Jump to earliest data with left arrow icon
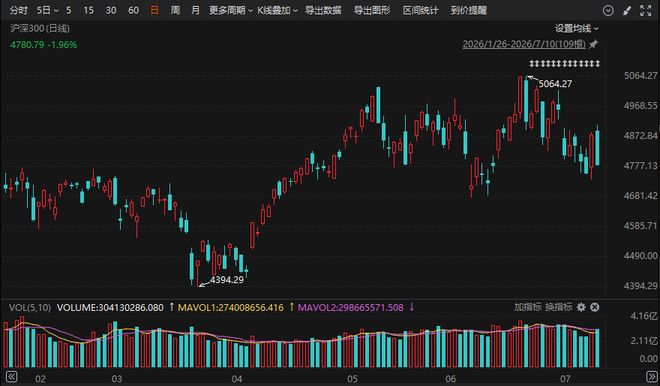This screenshot has height=386, width=660. coord(11,377)
